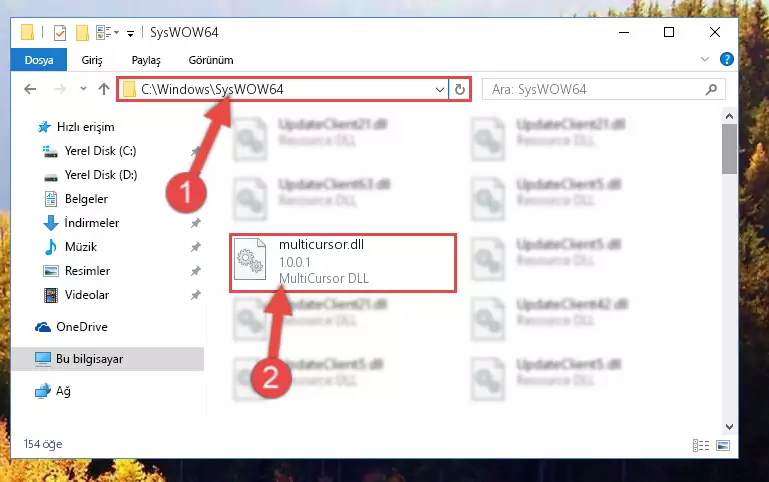This screenshot has height=482, width=769.
Task: Select Bu bilgisayar in the navigation pane
Action: [107, 359]
